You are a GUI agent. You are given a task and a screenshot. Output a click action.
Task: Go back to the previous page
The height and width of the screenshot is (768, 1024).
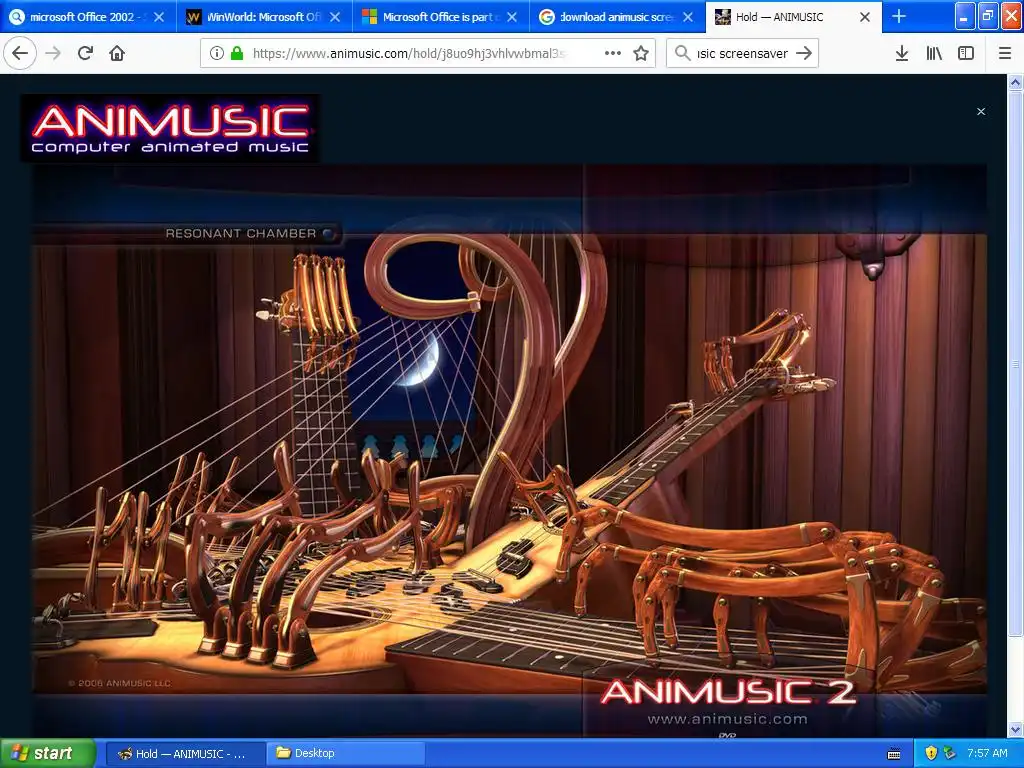pos(20,53)
